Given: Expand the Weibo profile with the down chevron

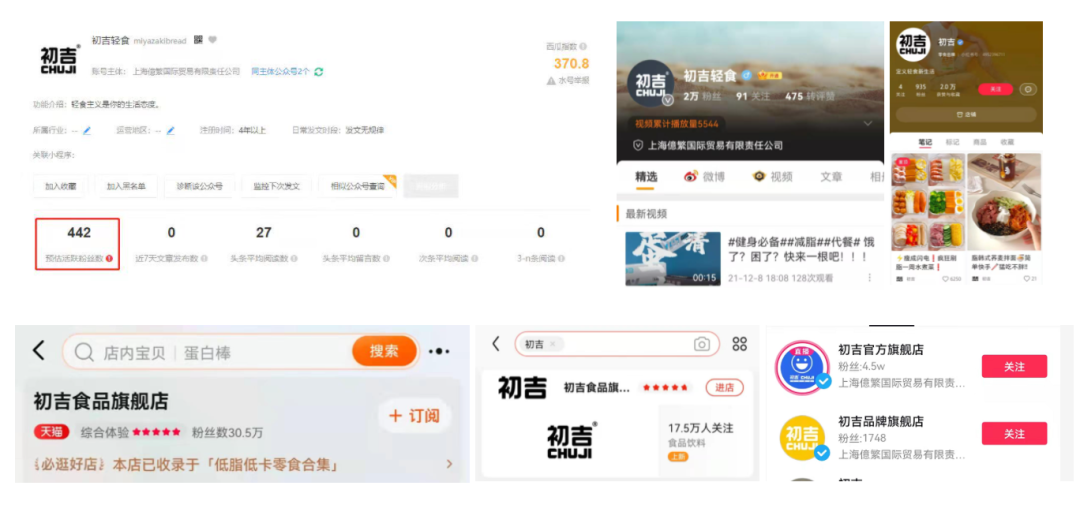Looking at the screenshot, I should [868, 123].
